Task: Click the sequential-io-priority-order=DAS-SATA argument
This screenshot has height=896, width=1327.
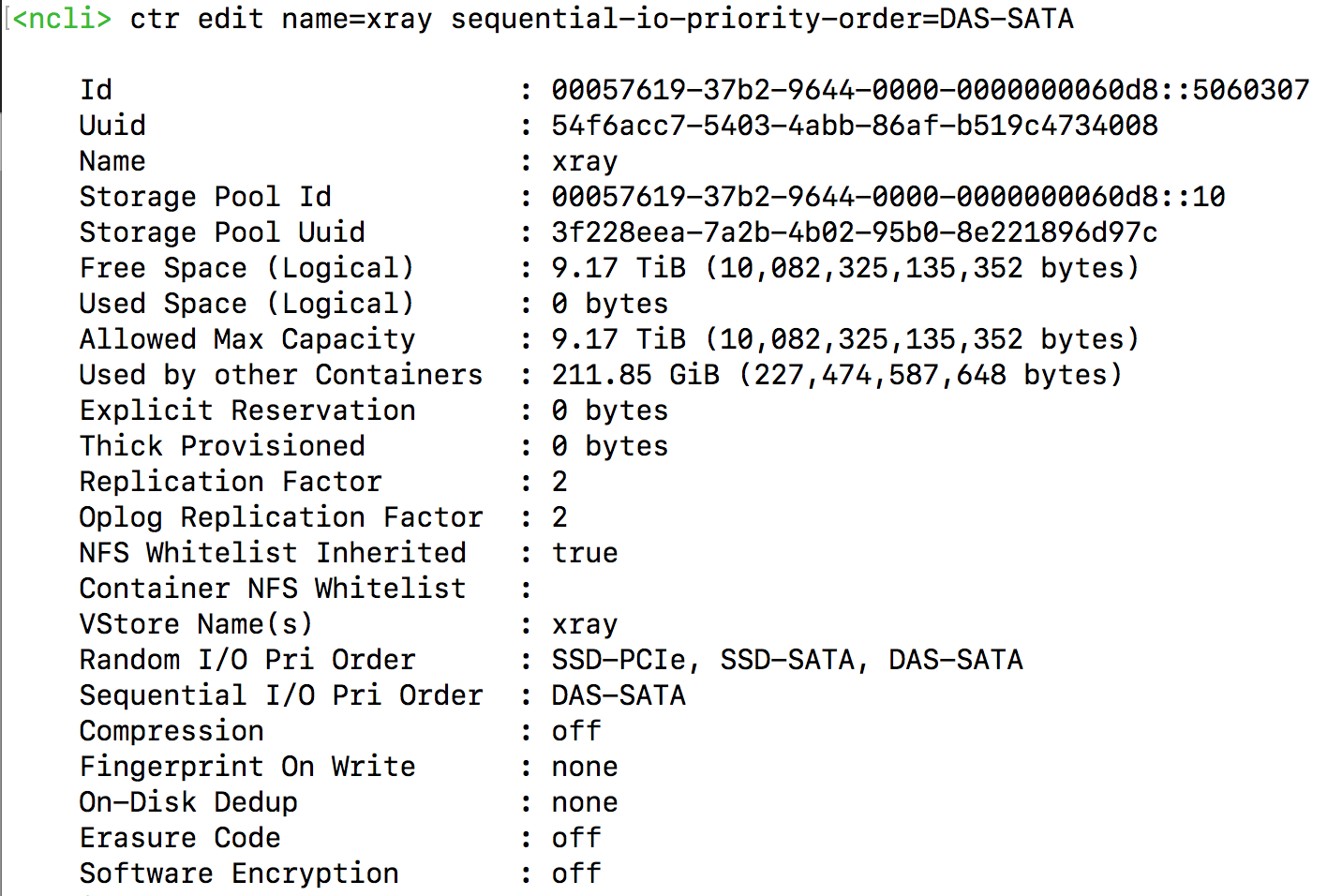Action: [x=762, y=19]
